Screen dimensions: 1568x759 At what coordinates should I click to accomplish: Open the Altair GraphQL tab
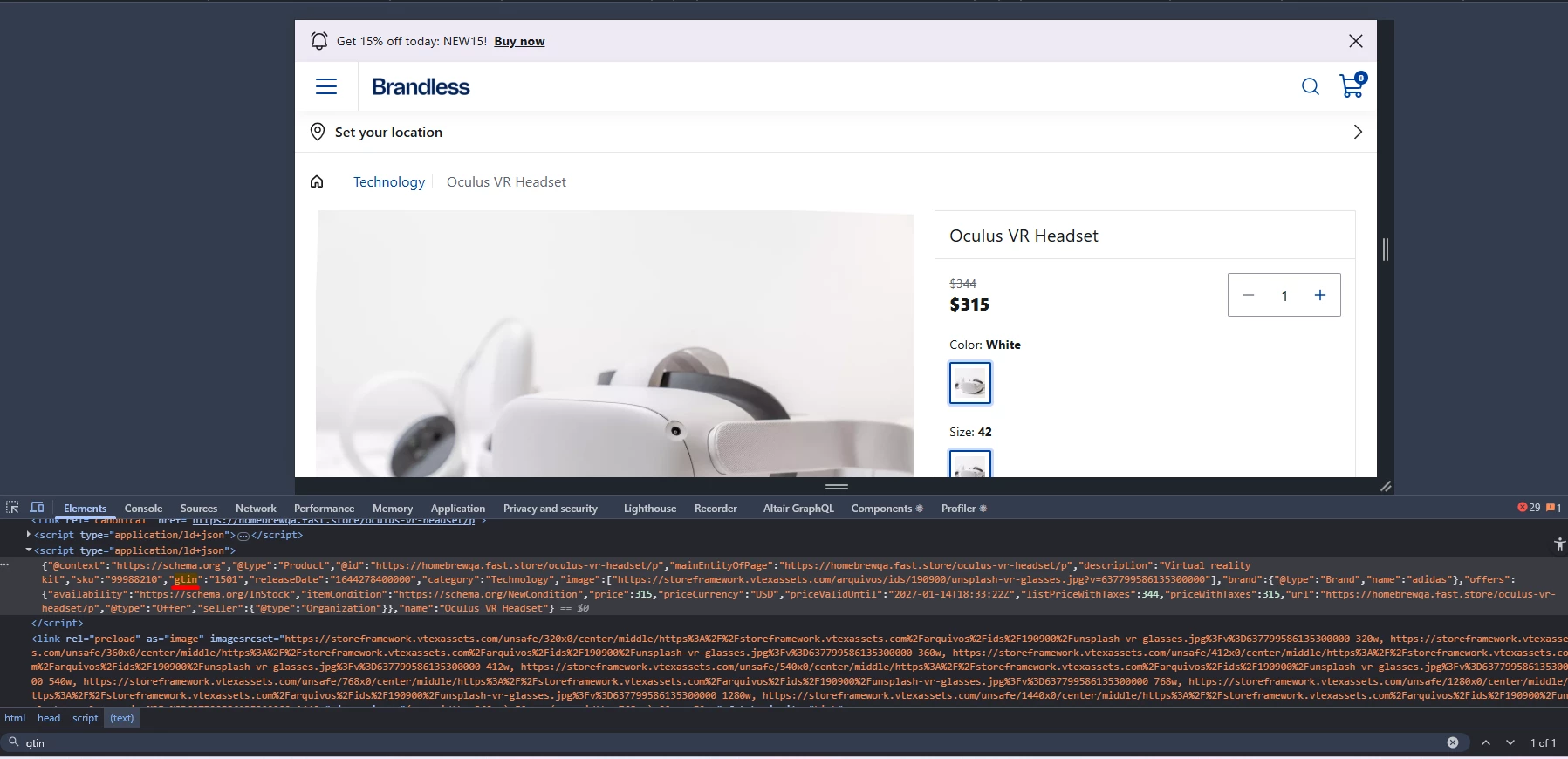tap(798, 509)
